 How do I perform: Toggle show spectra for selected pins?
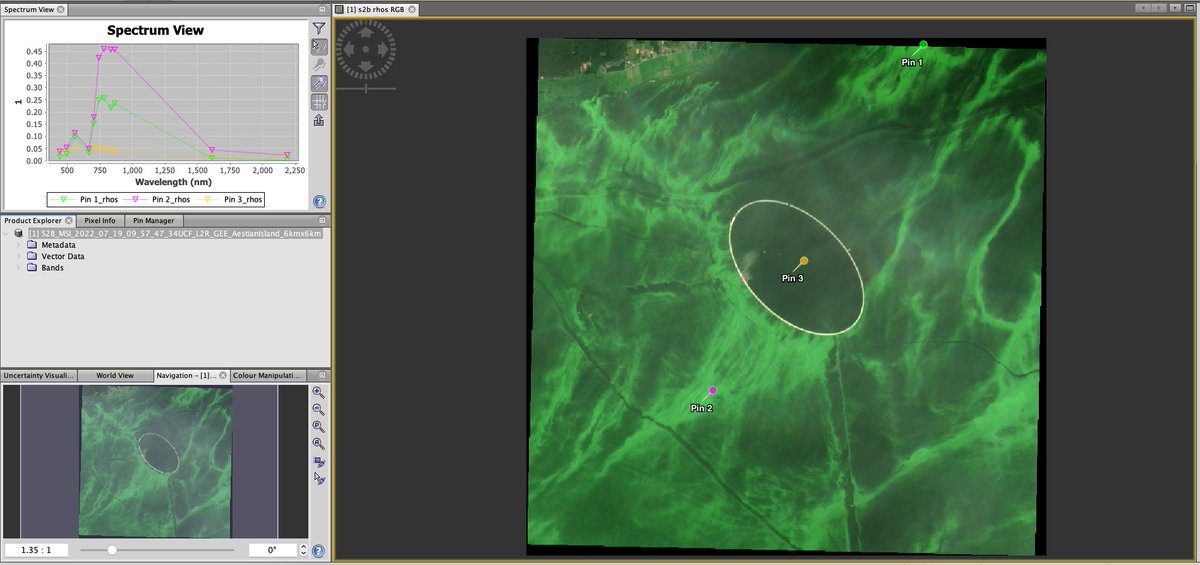319,65
